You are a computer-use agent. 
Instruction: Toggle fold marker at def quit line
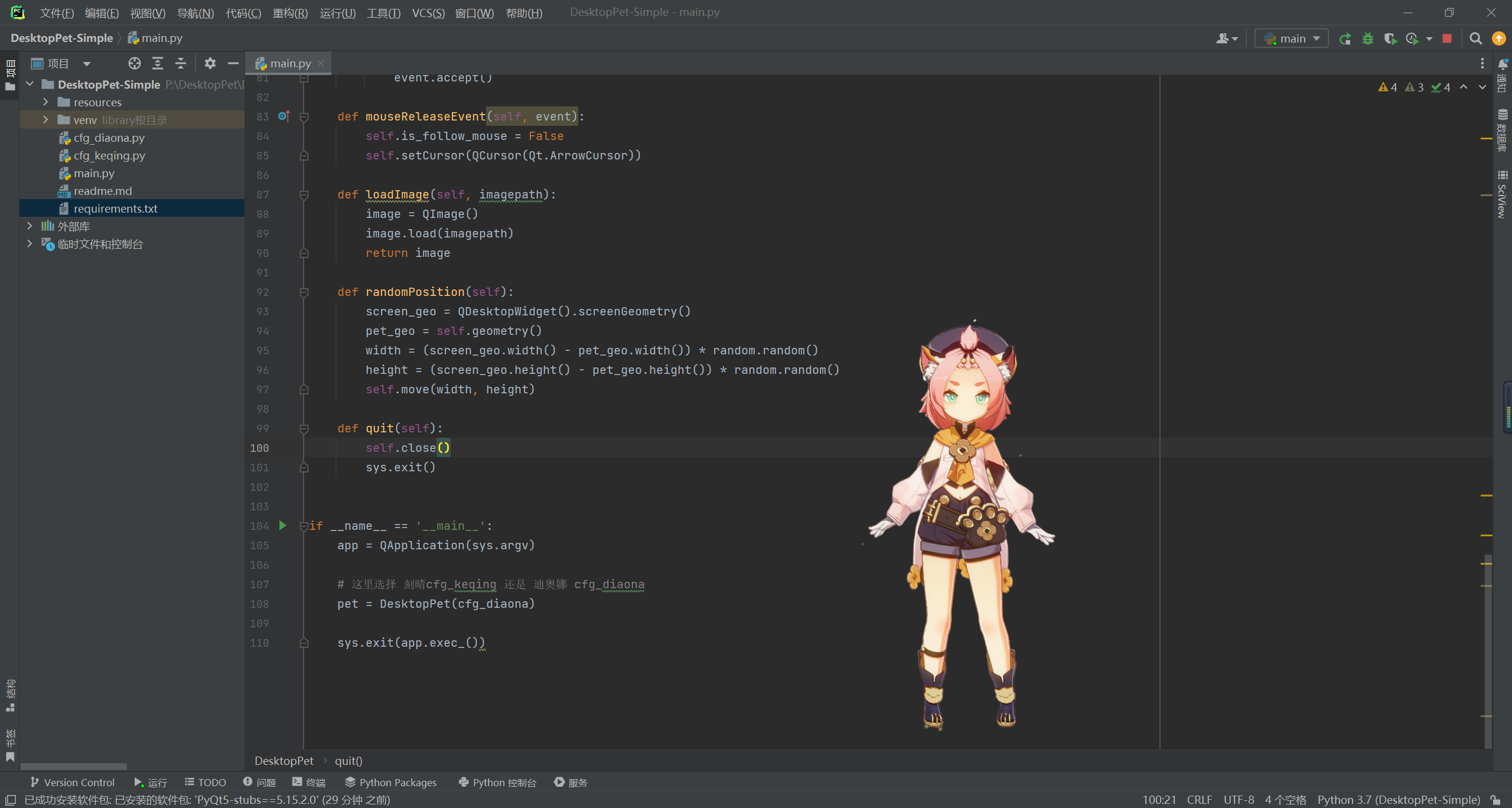click(304, 429)
